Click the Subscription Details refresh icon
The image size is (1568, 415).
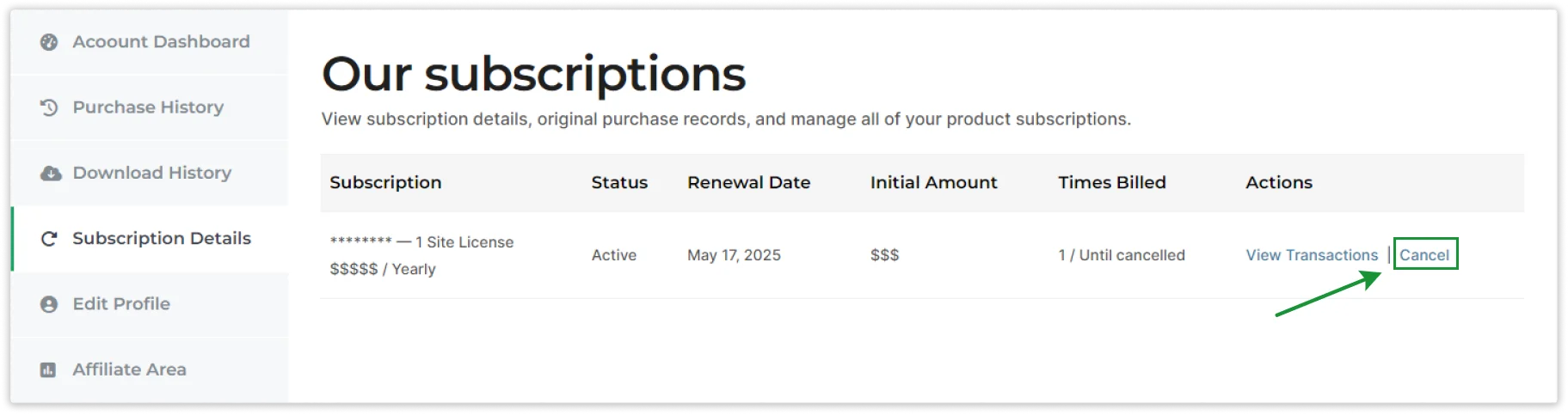49,239
